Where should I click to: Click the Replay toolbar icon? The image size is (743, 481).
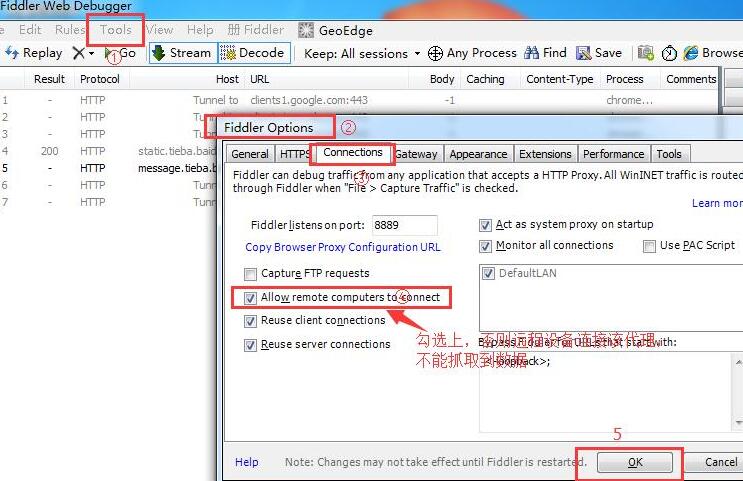tap(12, 53)
